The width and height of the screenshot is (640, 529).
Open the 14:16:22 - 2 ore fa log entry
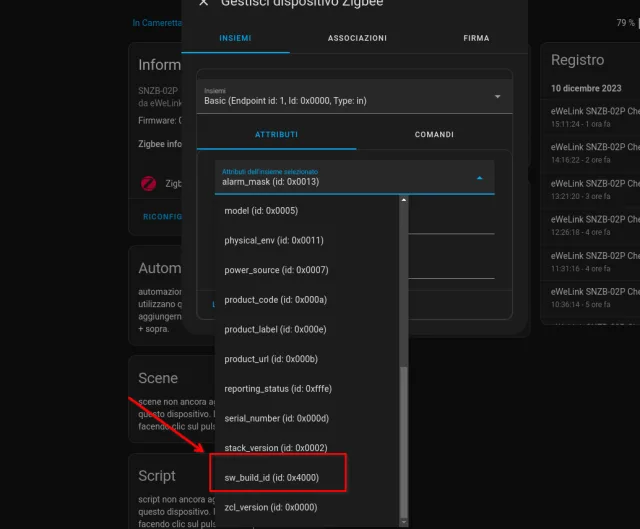pos(595,153)
